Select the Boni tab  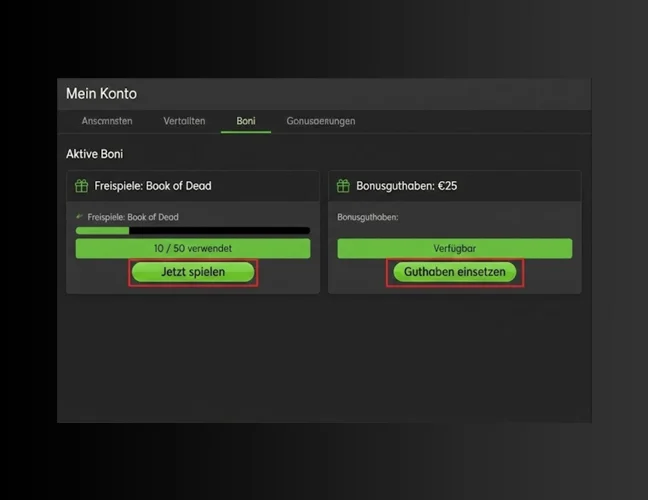pos(246,121)
